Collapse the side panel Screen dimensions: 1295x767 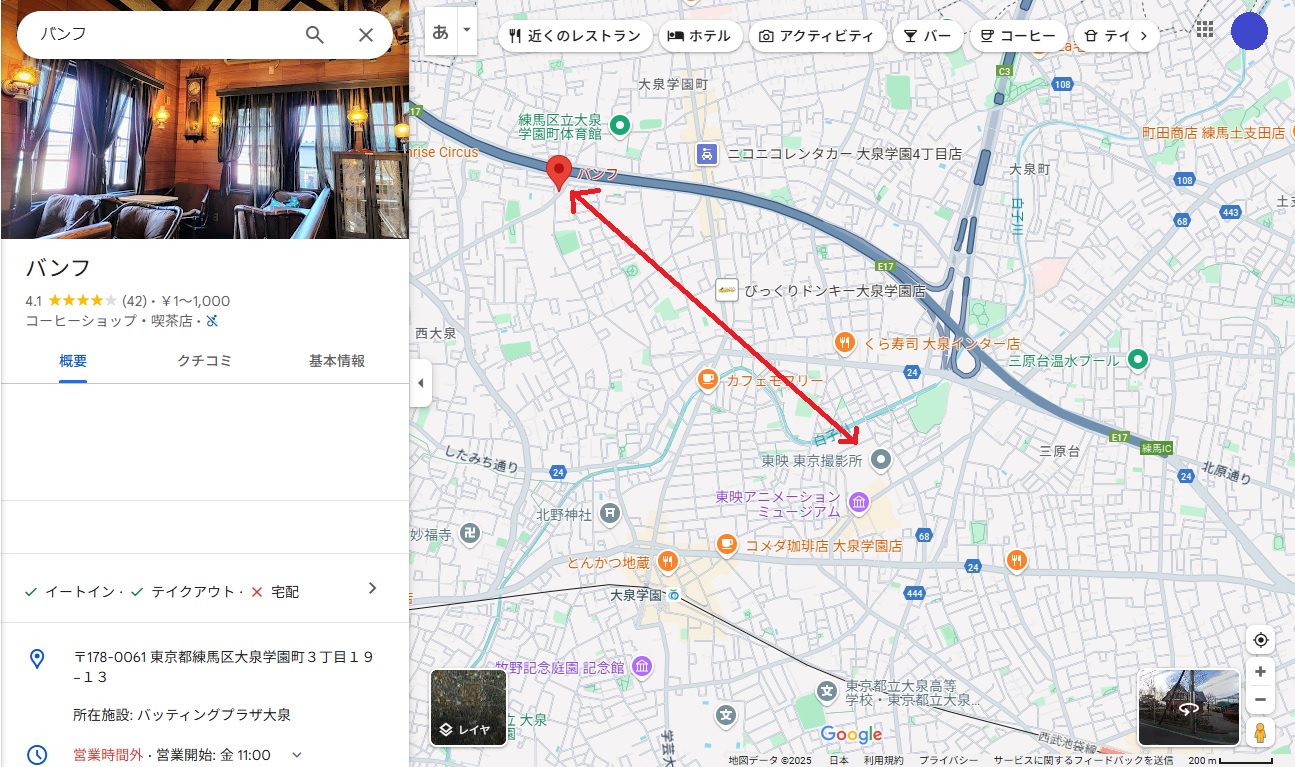[x=421, y=383]
